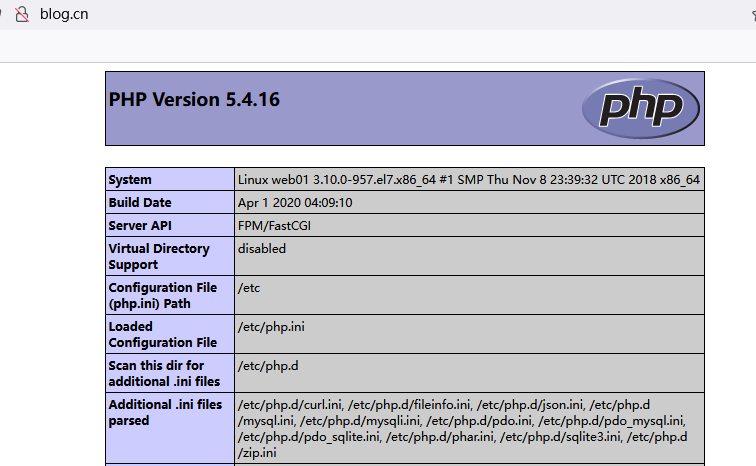Click the FPM/FastCGI value
The image size is (756, 466).
pos(274,226)
